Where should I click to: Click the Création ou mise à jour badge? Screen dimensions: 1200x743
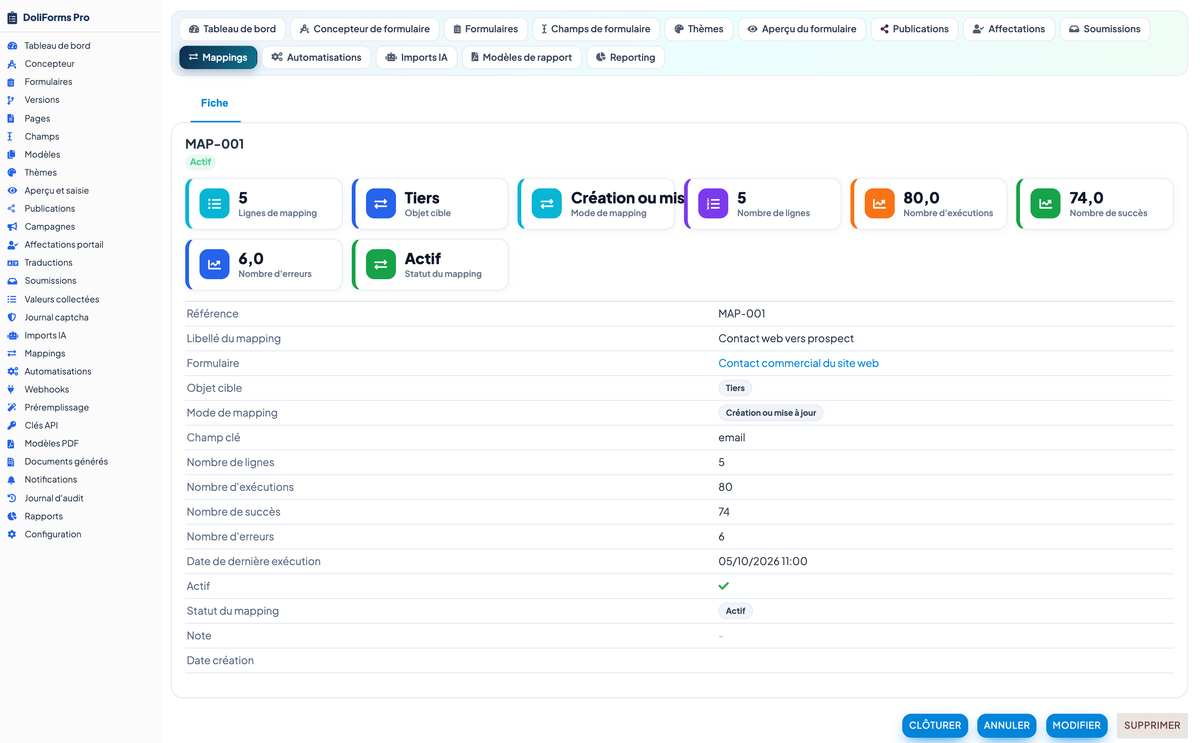click(x=771, y=413)
